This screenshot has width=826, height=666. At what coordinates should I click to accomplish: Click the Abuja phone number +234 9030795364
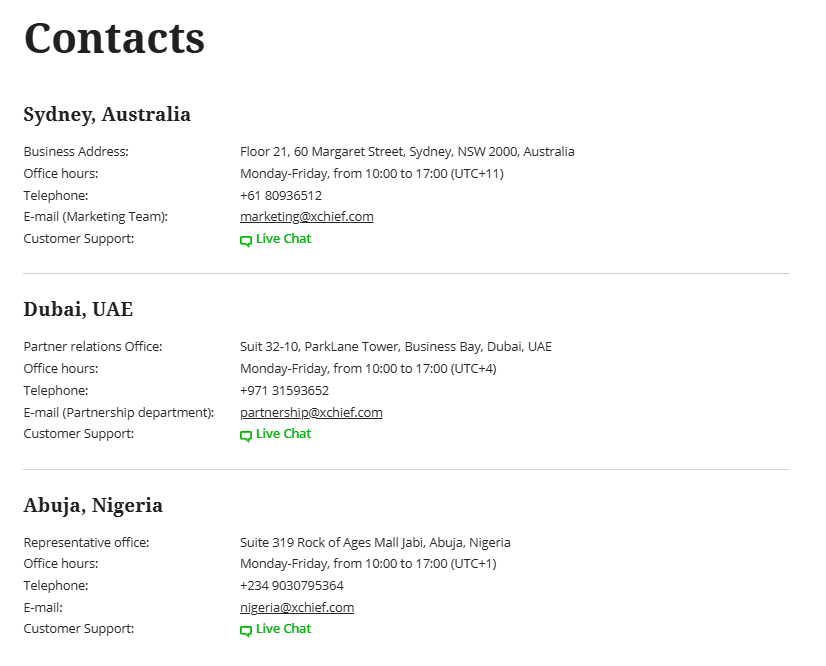click(291, 586)
